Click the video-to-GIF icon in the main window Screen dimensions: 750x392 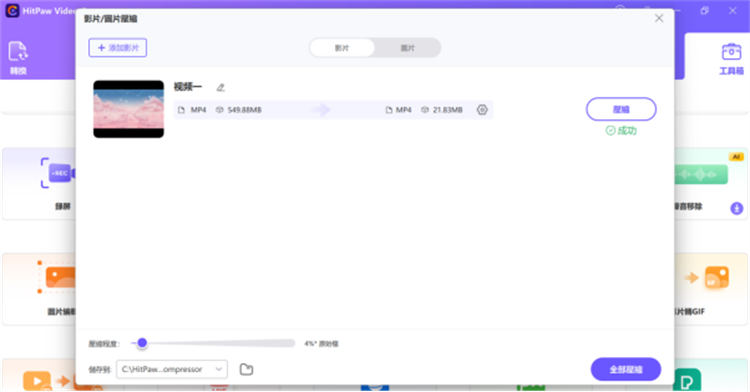707,278
